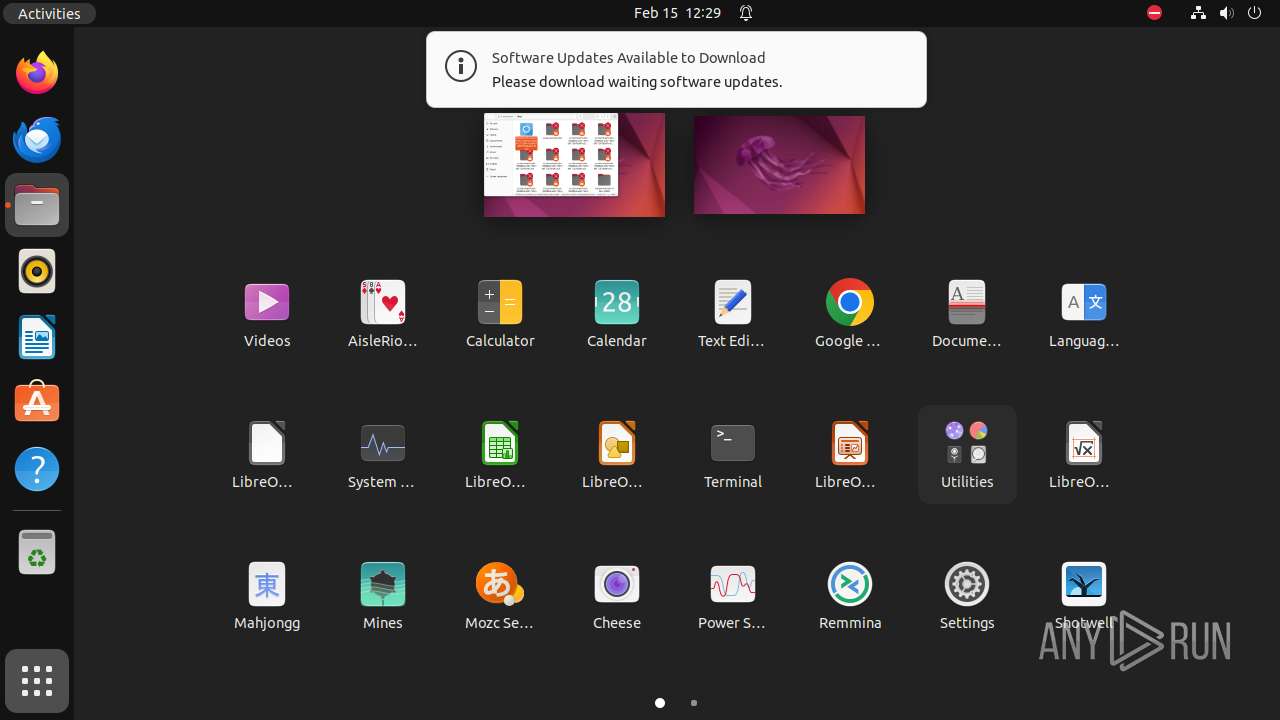This screenshot has height=720, width=1280.
Task: Open the Files app in the dock
Action: click(x=37, y=205)
